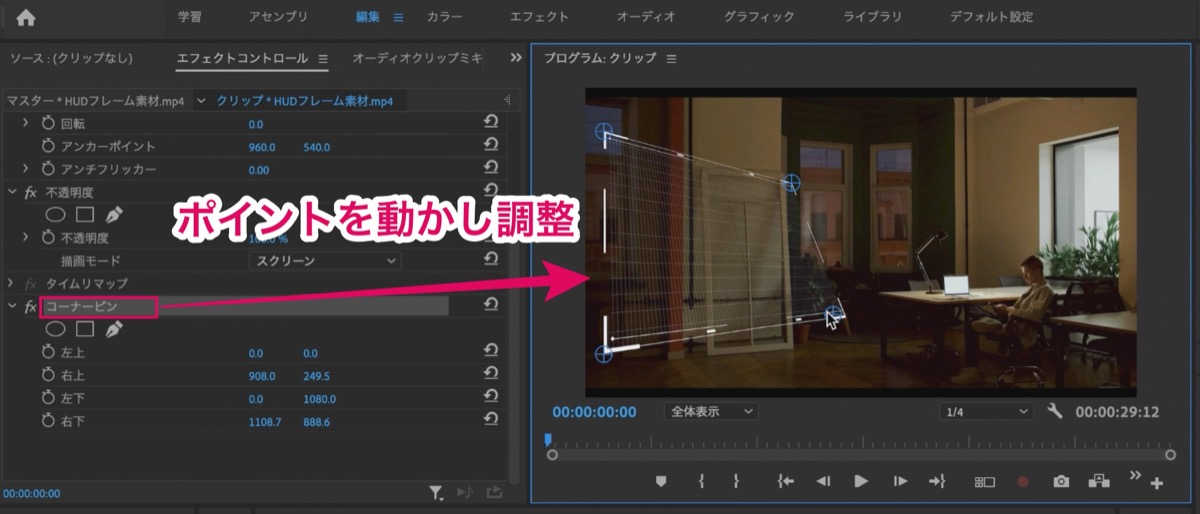Toggle the 回転 animation stopwatch
The image size is (1200, 514).
point(48,123)
